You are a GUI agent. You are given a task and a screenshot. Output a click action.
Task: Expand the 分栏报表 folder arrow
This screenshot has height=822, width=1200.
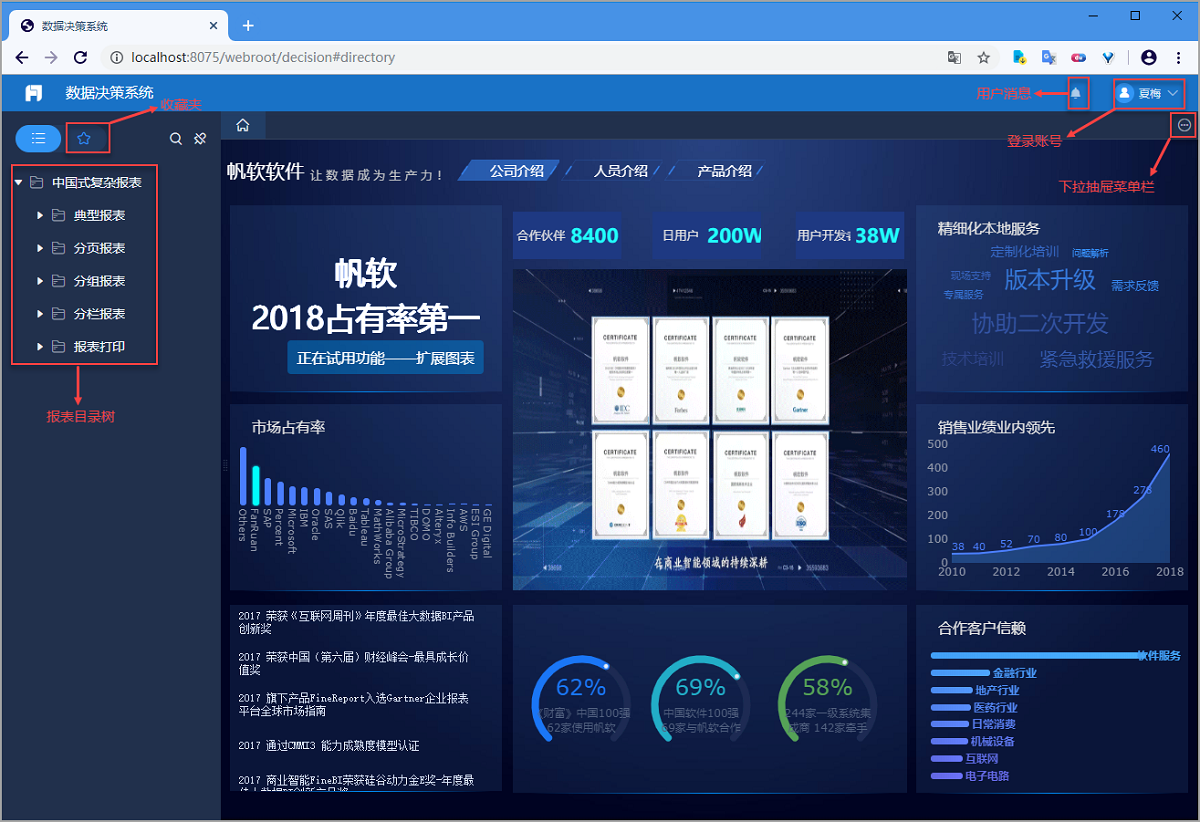[40, 314]
